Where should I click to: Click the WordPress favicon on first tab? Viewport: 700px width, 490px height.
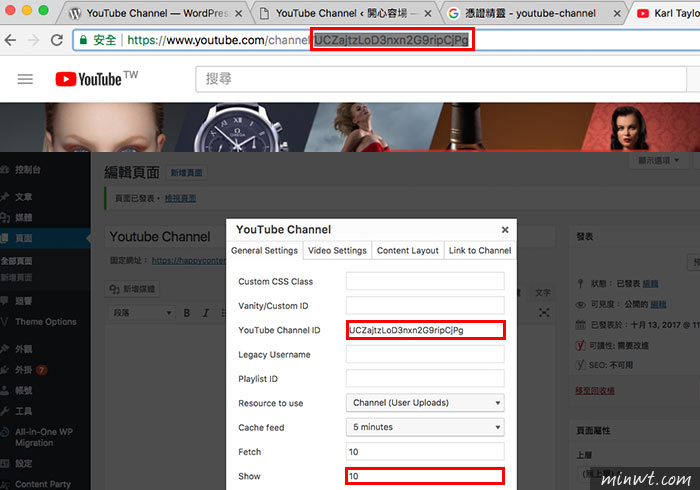(75, 13)
